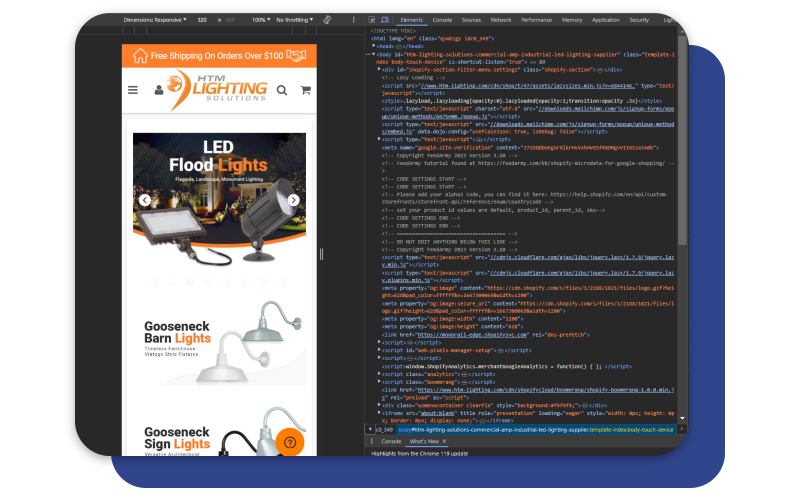The image size is (800, 500).
Task: Rotate the device viewport orientation
Action: (x=328, y=20)
